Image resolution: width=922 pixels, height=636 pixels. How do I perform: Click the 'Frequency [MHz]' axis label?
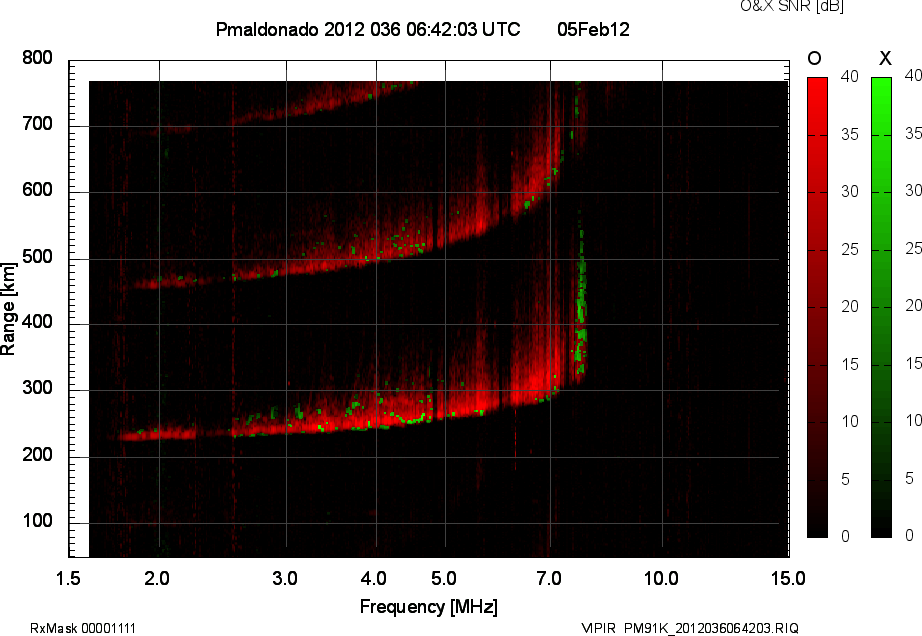(x=429, y=607)
